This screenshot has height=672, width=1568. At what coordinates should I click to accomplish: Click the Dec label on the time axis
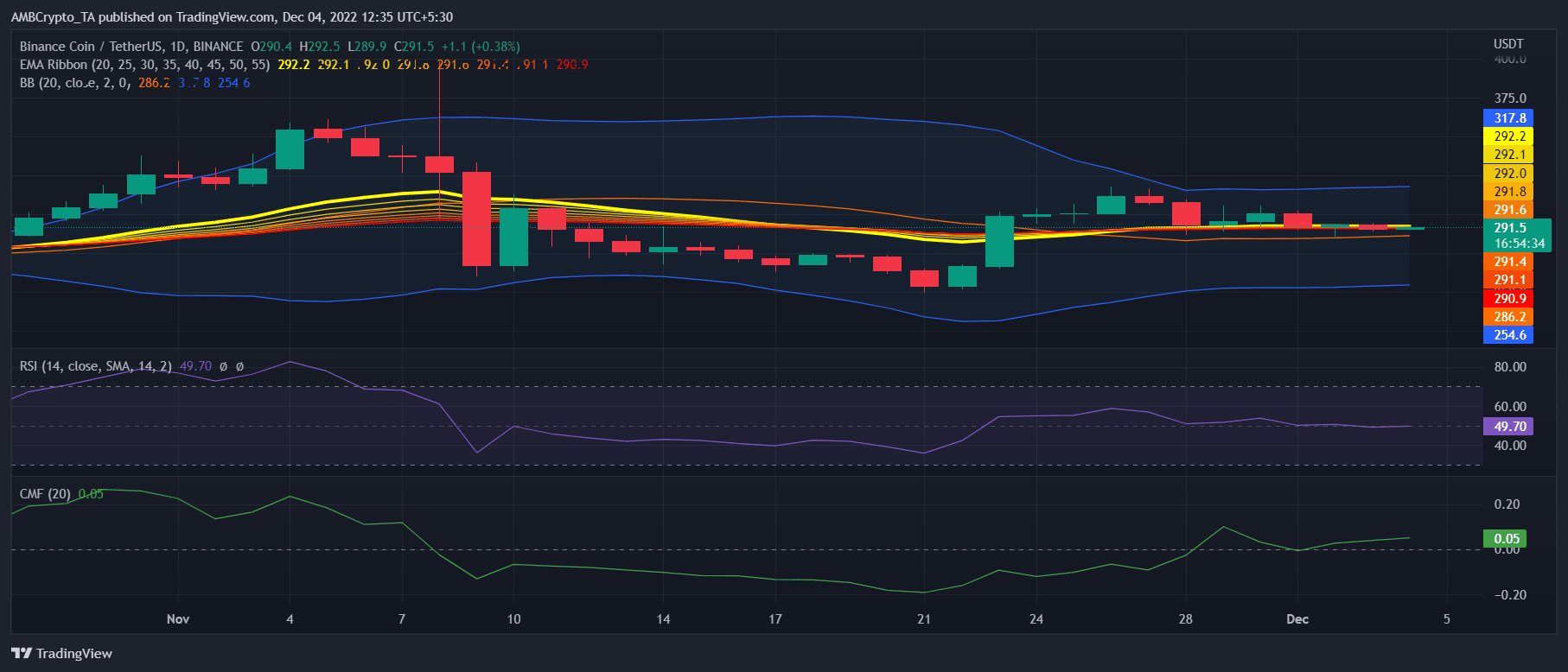pyautogui.click(x=1297, y=619)
